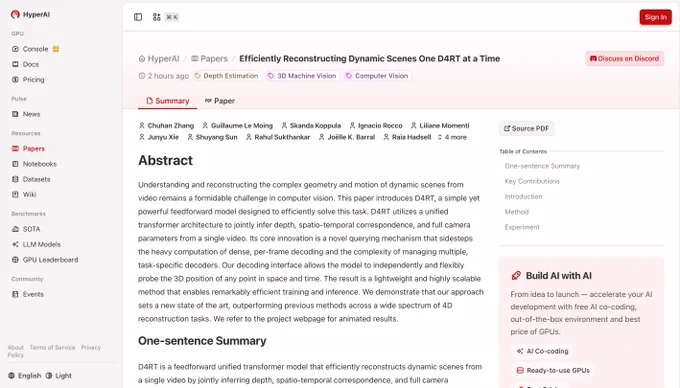The image size is (680, 388).
Task: Open Wiki in the sidebar
Action: click(x=24, y=194)
